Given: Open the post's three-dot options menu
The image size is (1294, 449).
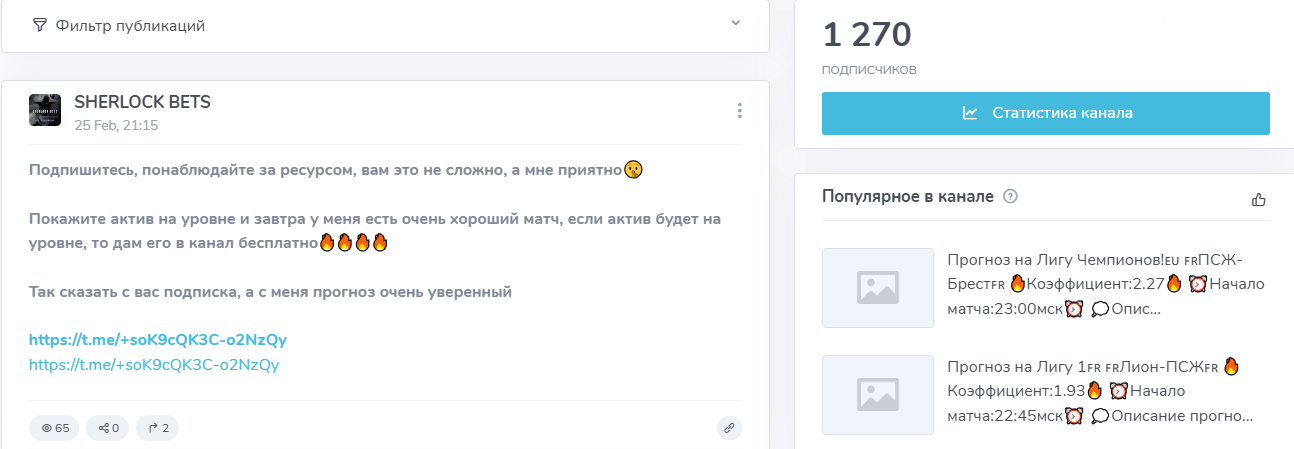Looking at the screenshot, I should [739, 110].
